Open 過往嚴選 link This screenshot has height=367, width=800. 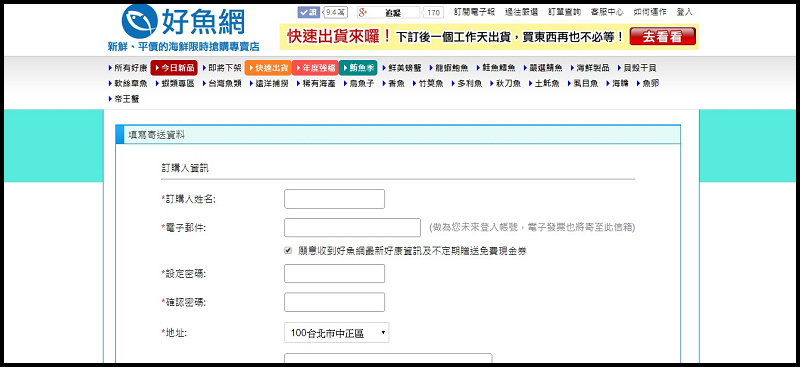[x=521, y=12]
